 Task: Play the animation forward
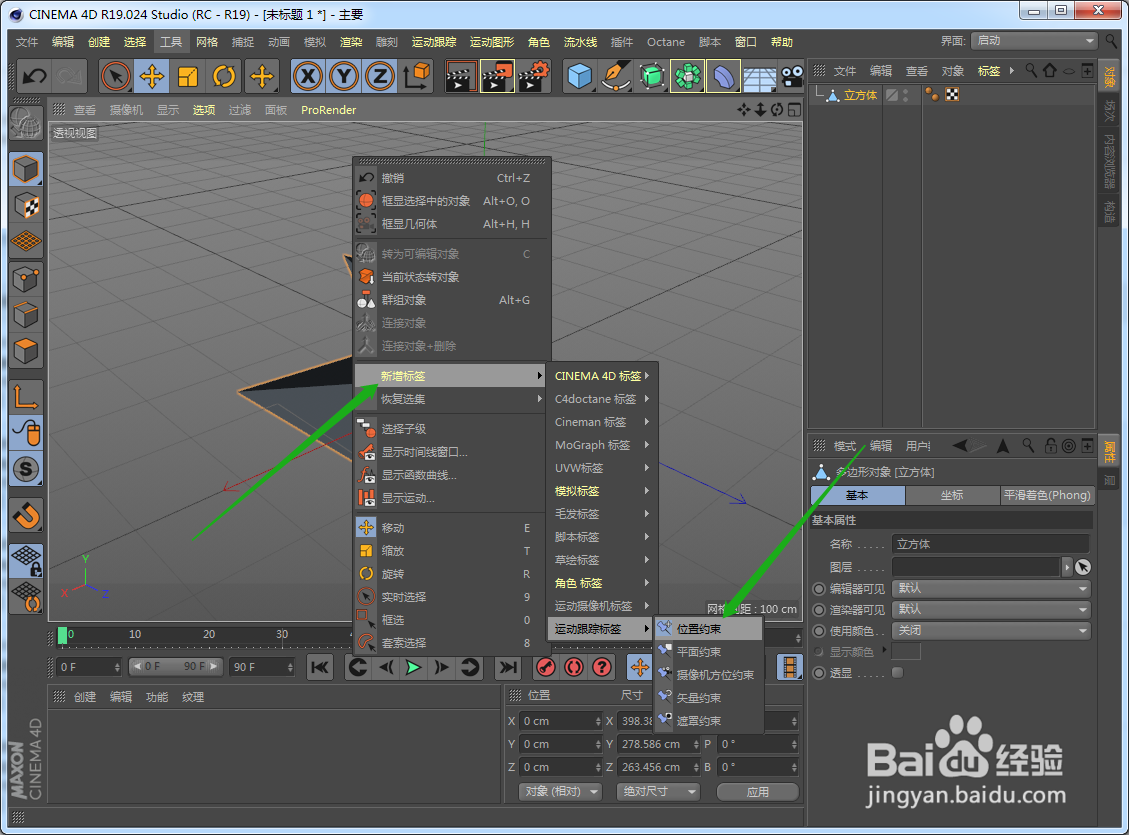click(413, 668)
